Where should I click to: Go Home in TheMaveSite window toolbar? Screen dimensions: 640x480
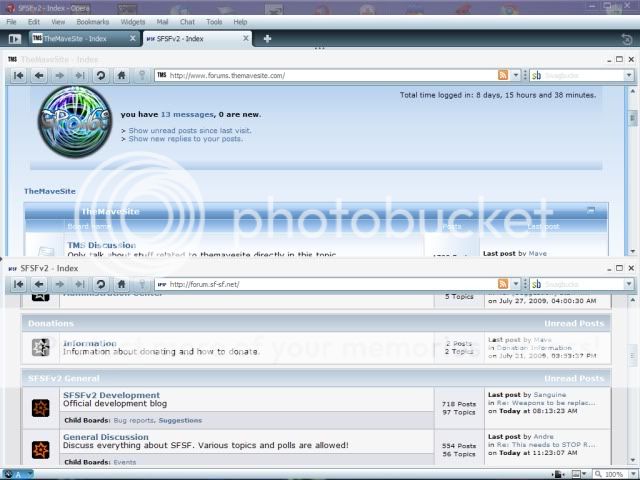pyautogui.click(x=121, y=76)
